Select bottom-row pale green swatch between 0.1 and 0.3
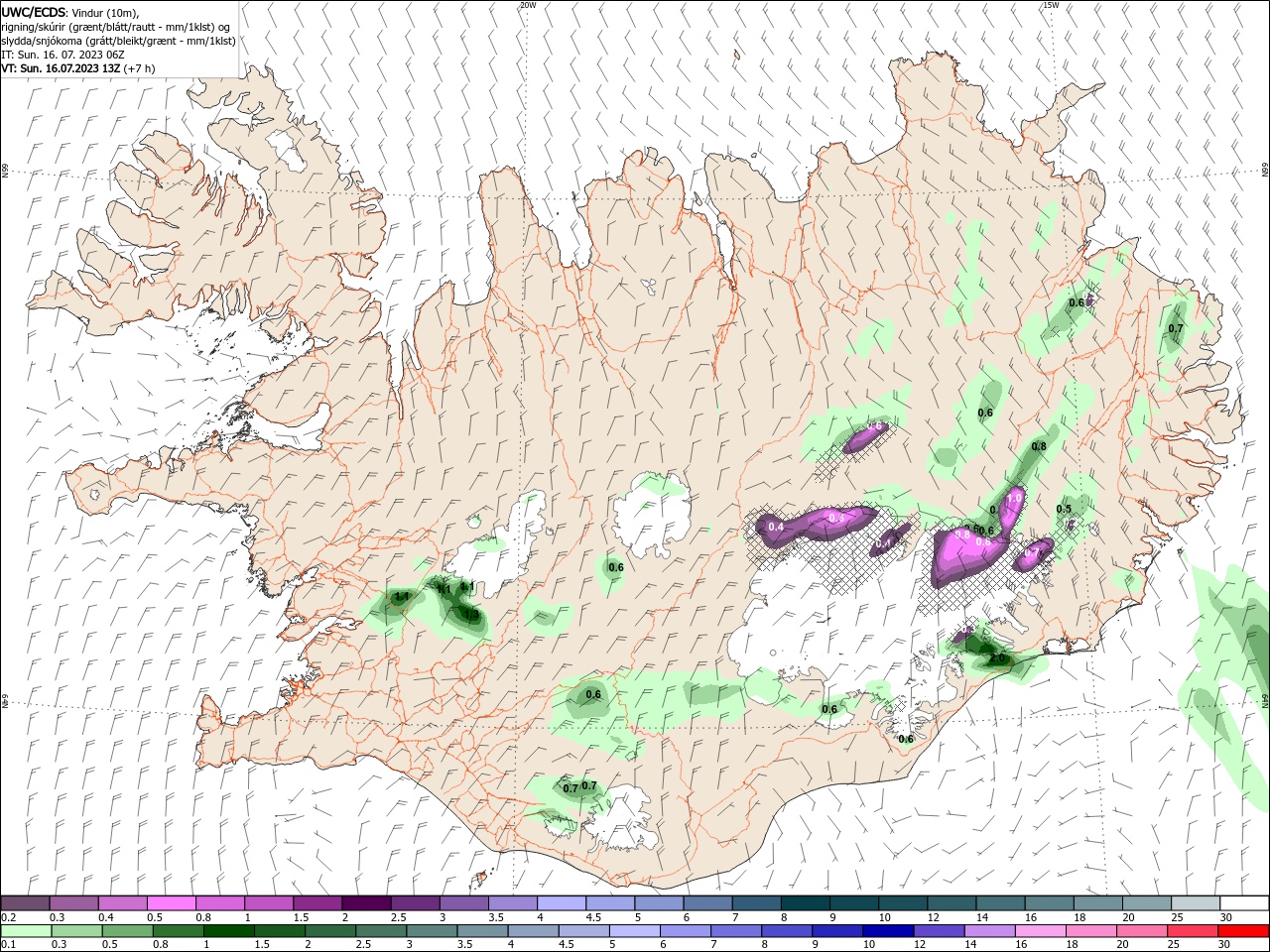1270x952 pixels. (x=28, y=931)
